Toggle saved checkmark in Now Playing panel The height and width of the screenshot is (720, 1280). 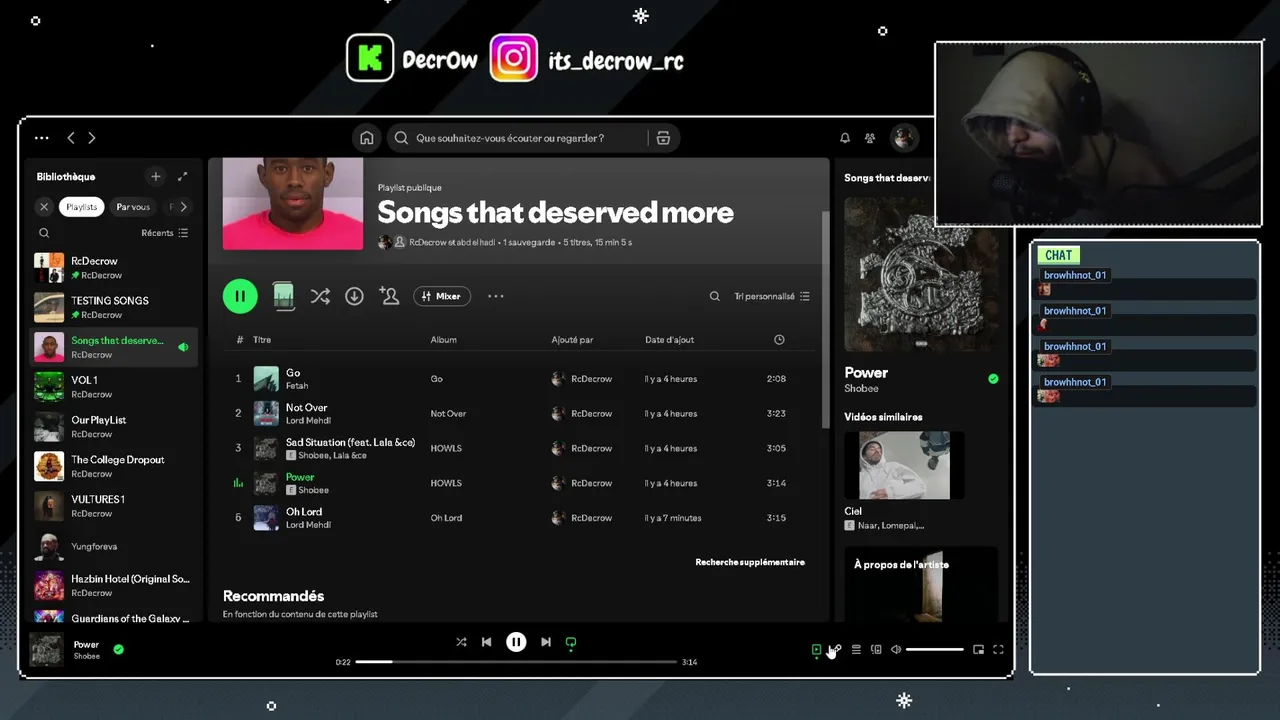click(993, 379)
